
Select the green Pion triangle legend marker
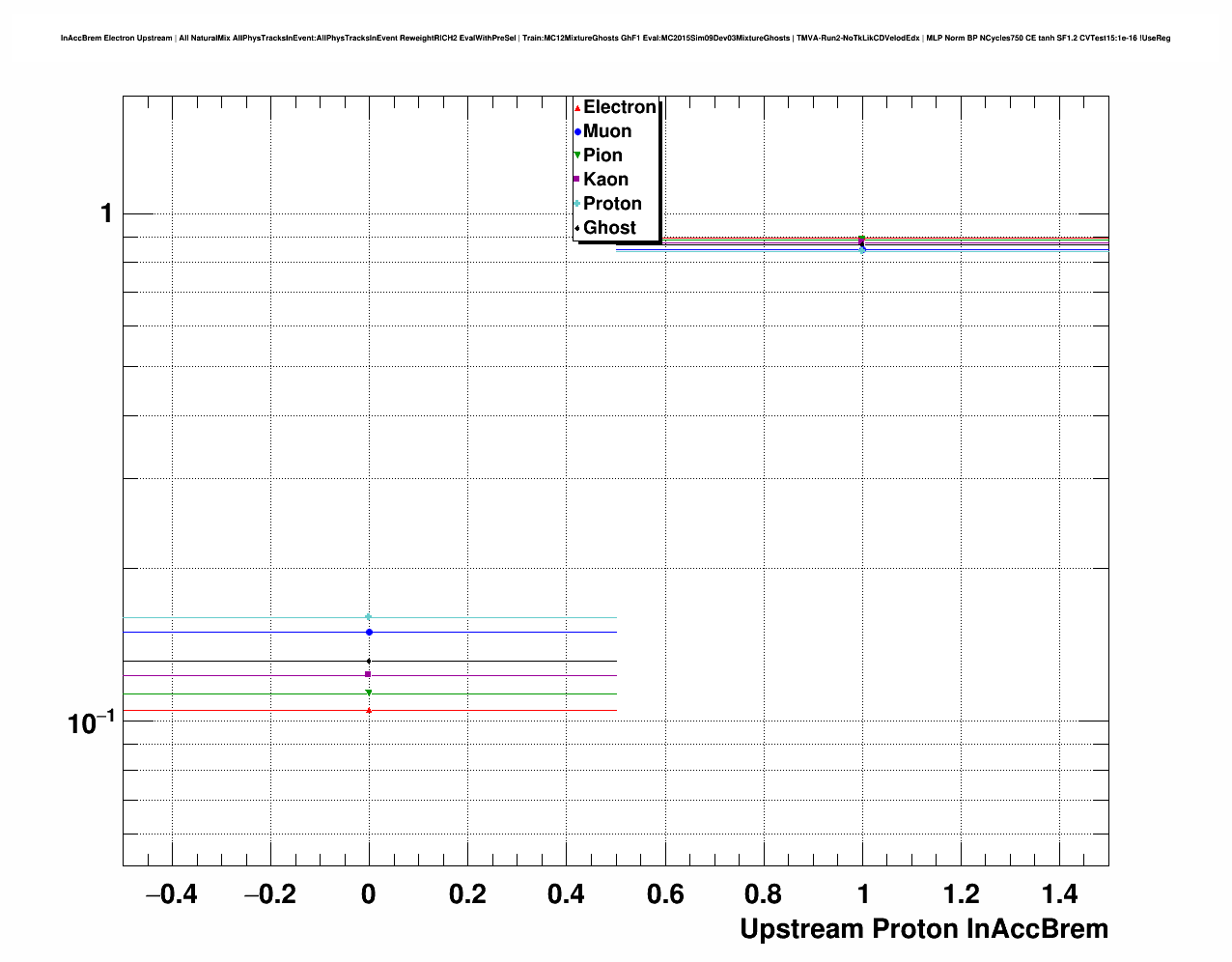pyautogui.click(x=577, y=156)
